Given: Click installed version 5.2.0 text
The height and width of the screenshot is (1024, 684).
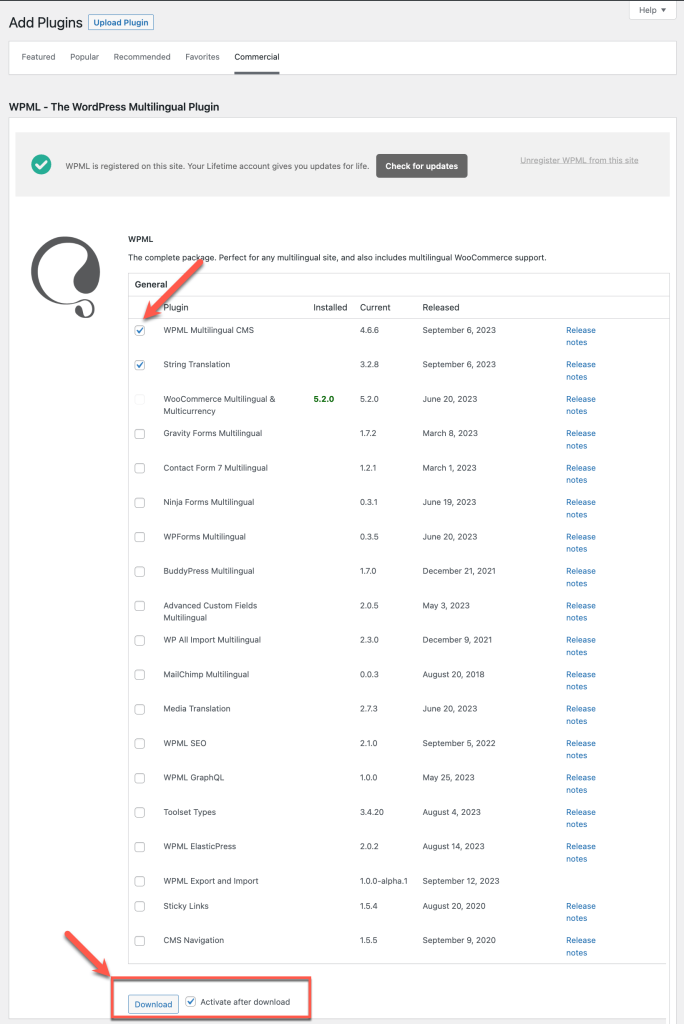Looking at the screenshot, I should 323,399.
